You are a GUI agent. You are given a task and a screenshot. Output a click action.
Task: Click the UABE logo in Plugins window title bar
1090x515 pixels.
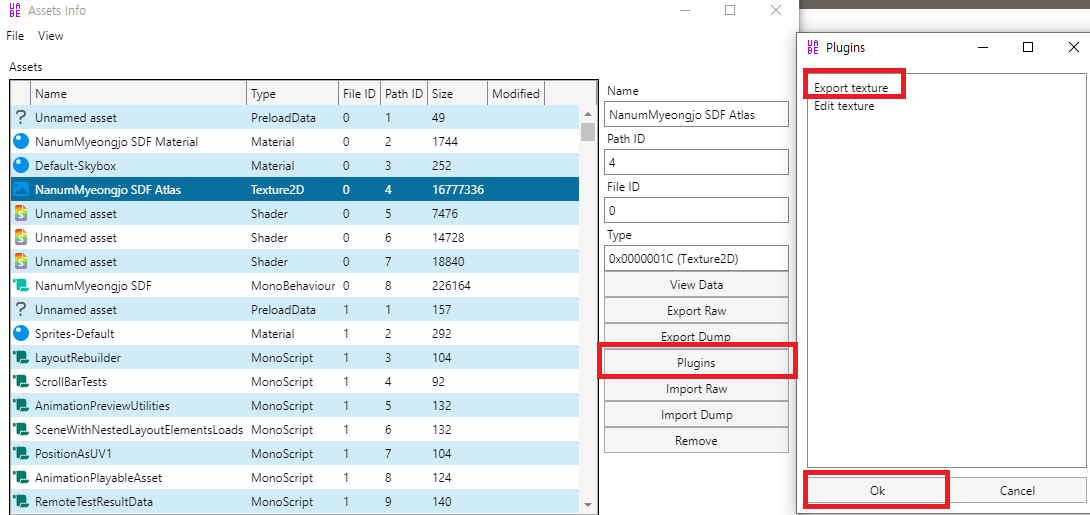pos(812,47)
